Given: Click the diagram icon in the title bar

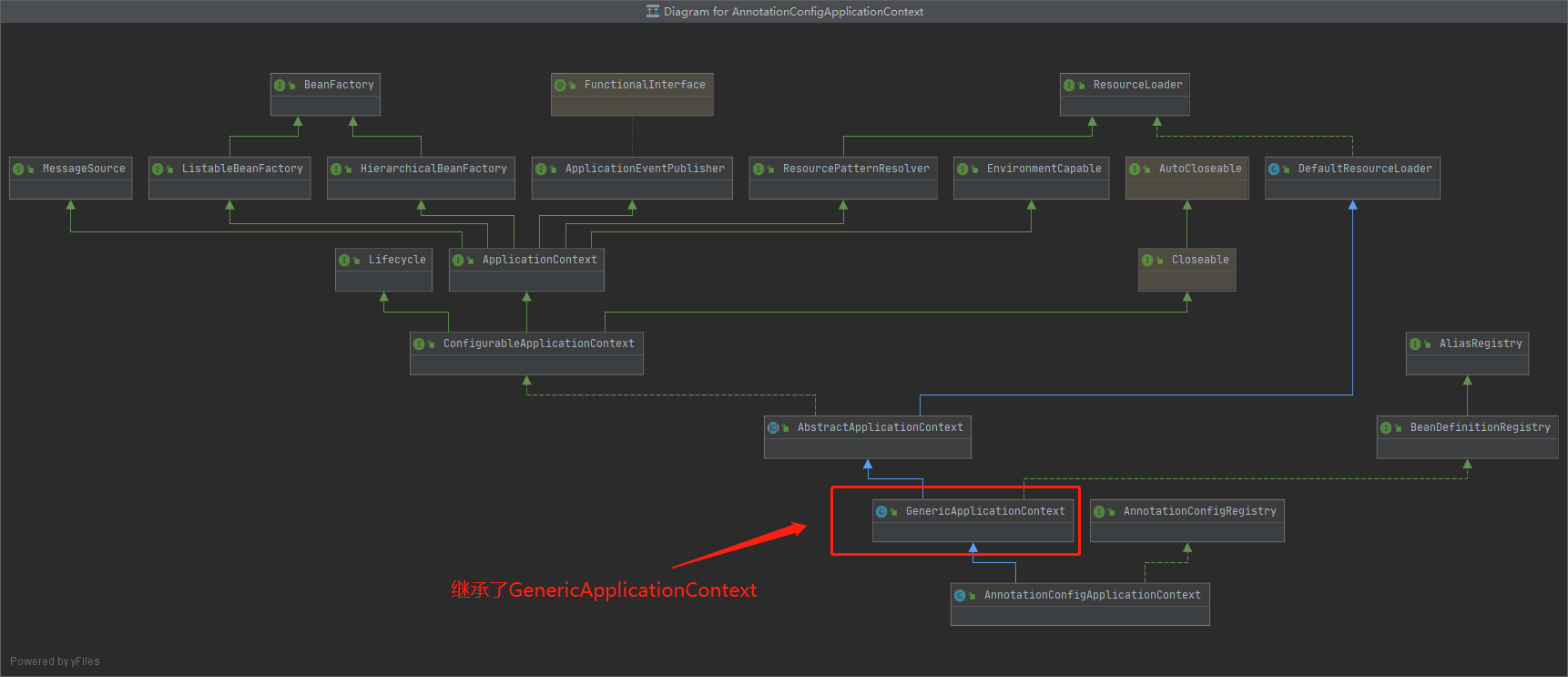Looking at the screenshot, I should [653, 11].
